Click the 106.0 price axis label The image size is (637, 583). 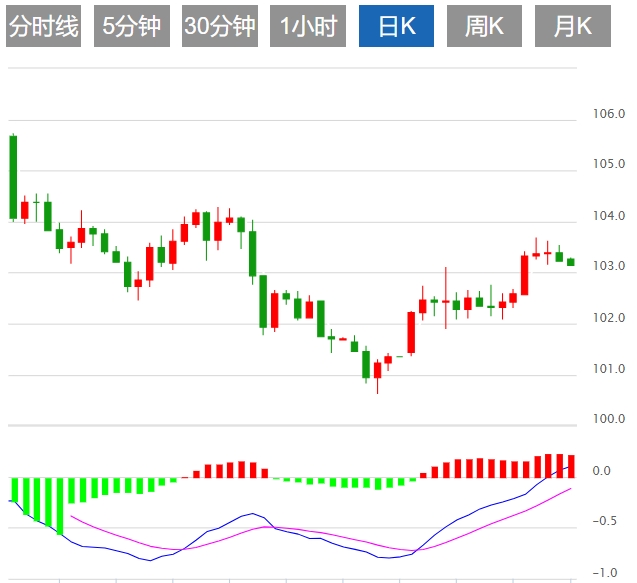(x=609, y=114)
